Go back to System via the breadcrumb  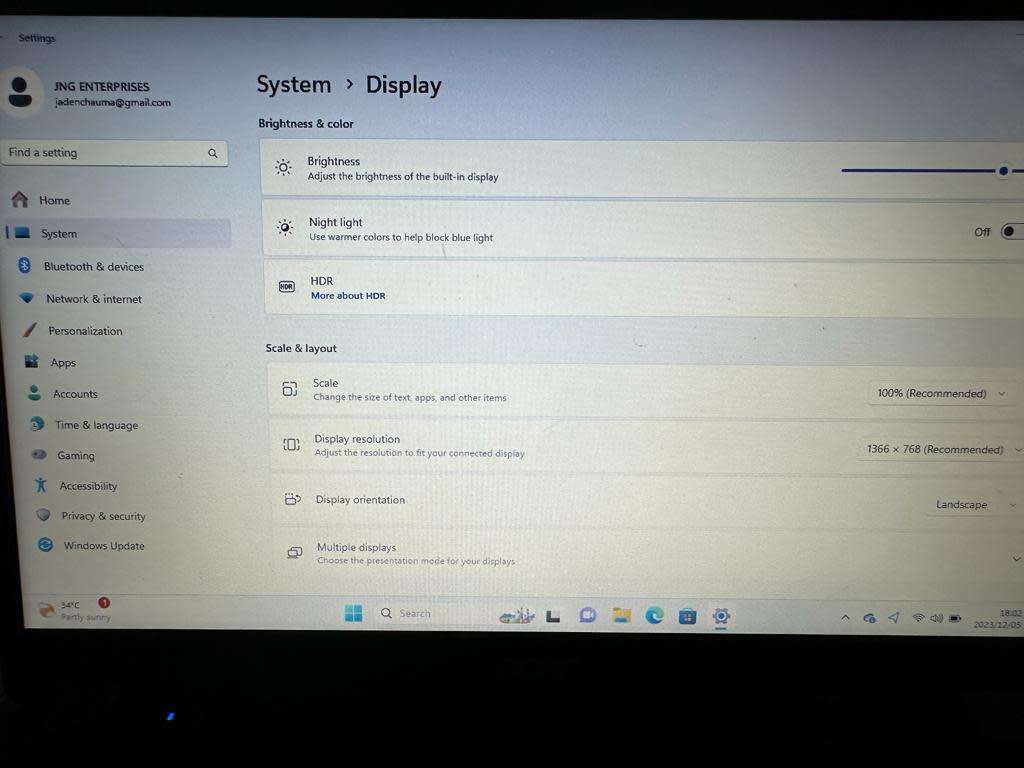click(x=293, y=84)
